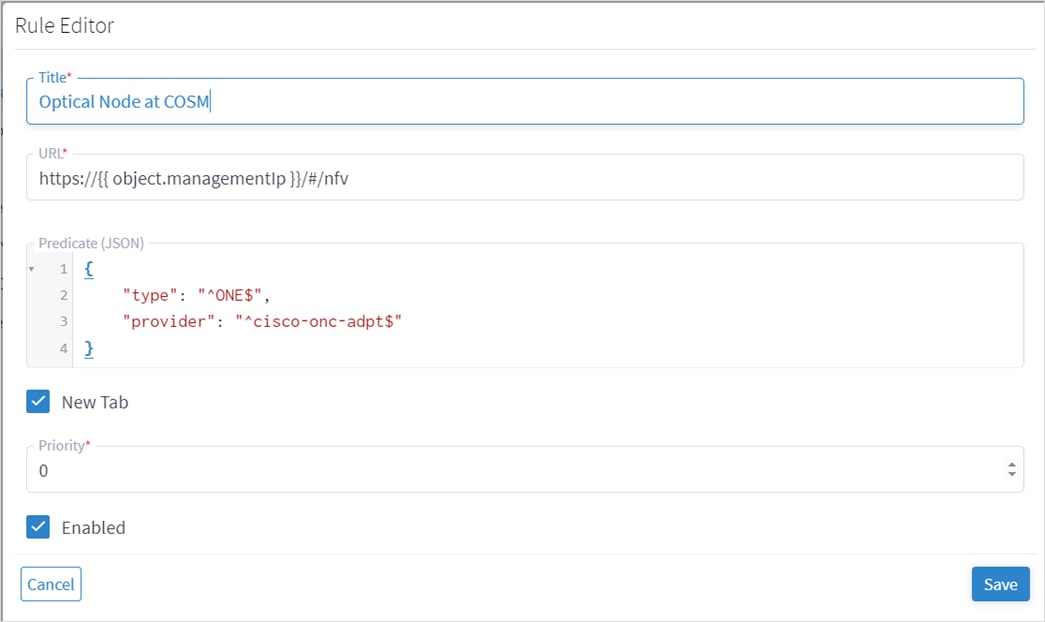The image size is (1045, 622).
Task: Click the Rule Editor dialog heading
Action: click(64, 25)
